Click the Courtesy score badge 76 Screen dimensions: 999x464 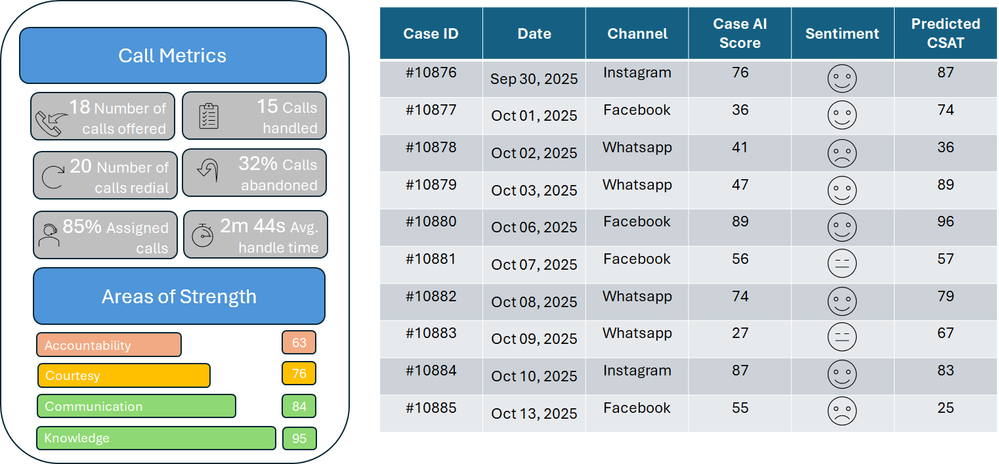299,373
